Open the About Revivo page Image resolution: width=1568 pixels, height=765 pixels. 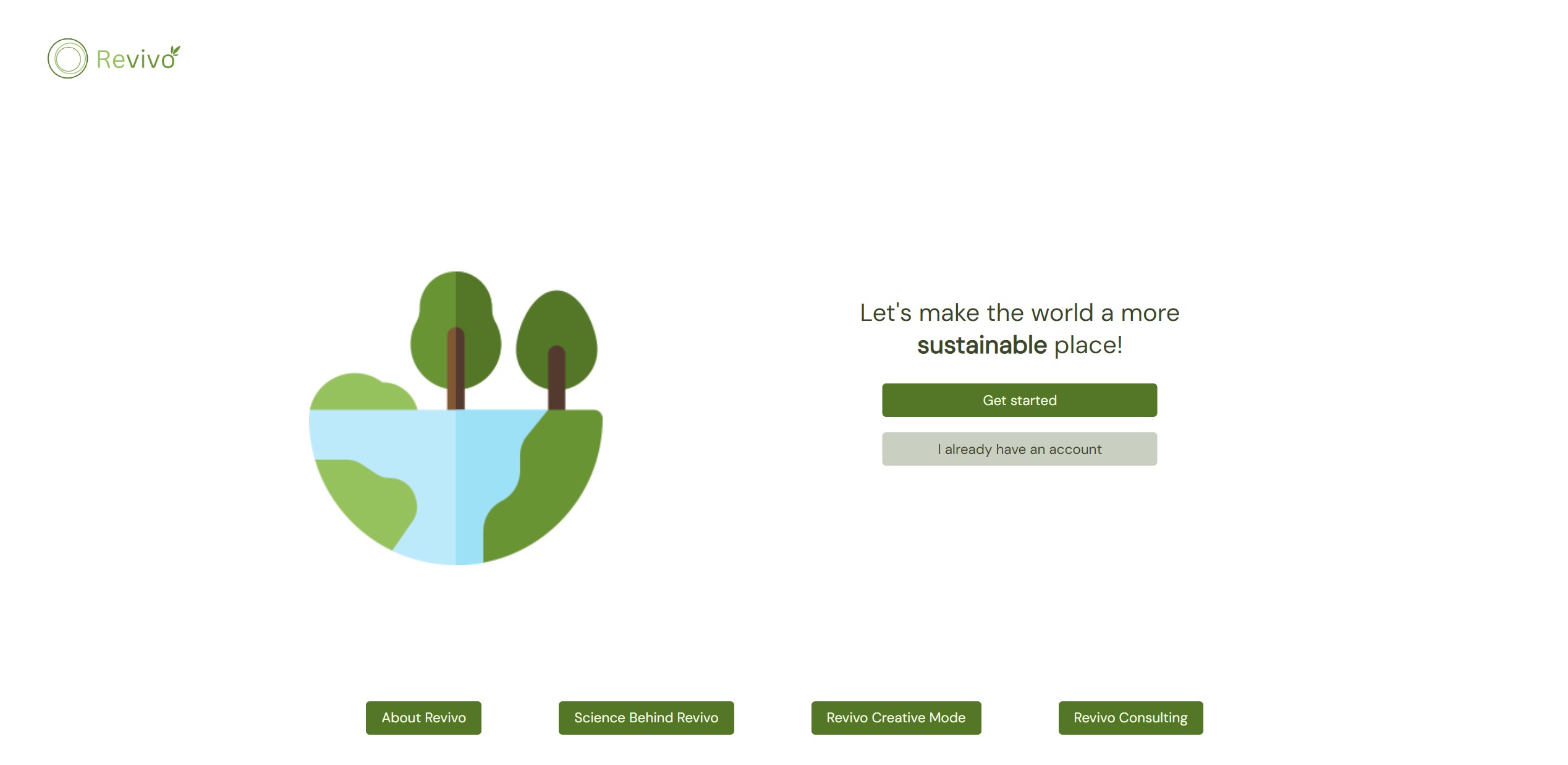(x=423, y=717)
